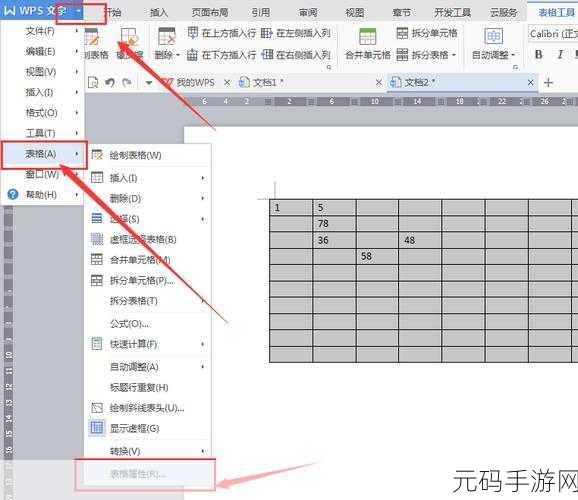
Task: Choose 标题行重复(H) menu entry
Action: click(148, 388)
